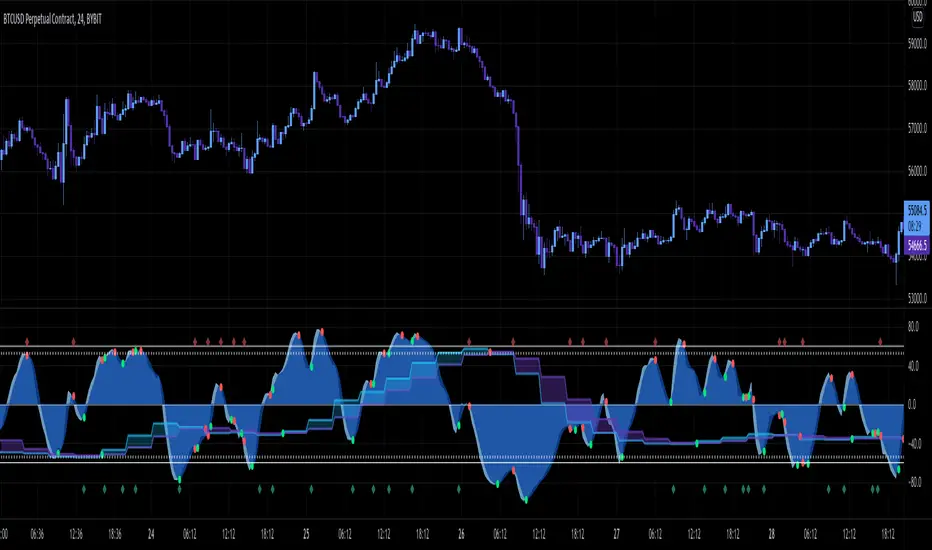Select the 56000.0 price axis label

(918, 171)
